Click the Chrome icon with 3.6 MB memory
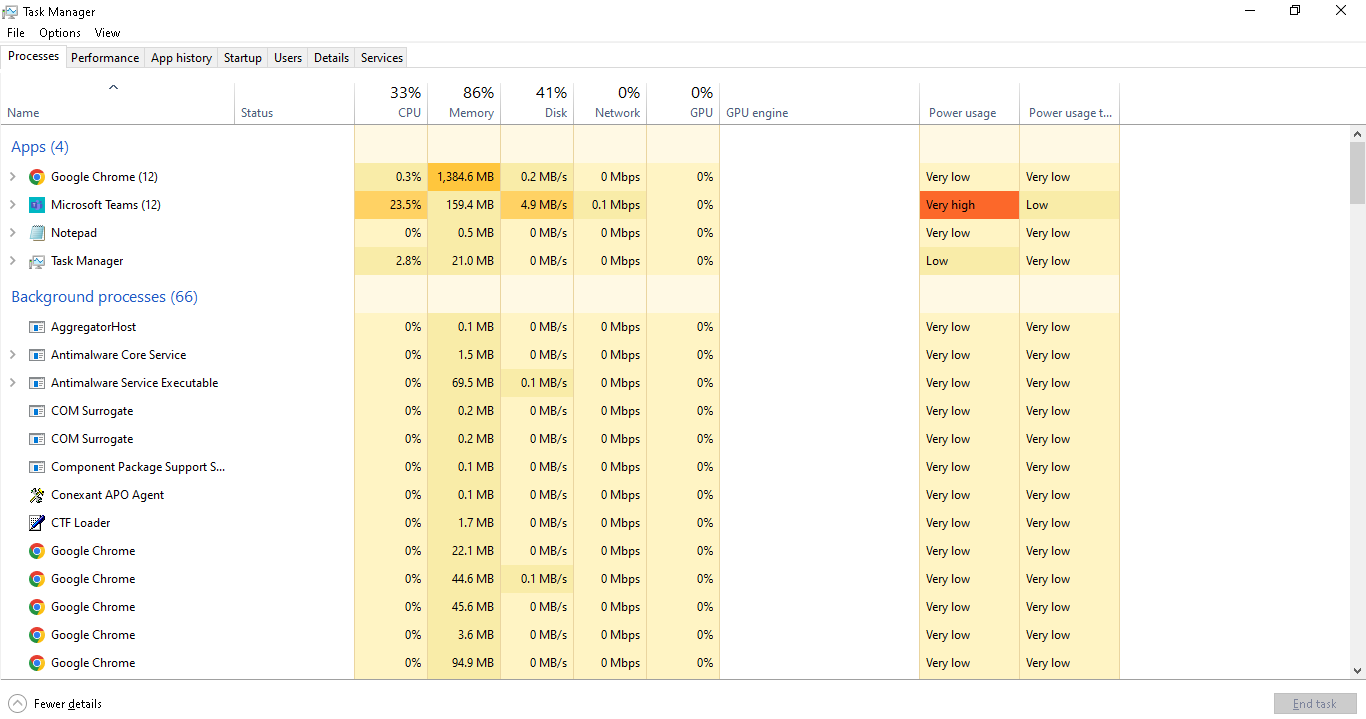The width and height of the screenshot is (1366, 719). (x=37, y=635)
